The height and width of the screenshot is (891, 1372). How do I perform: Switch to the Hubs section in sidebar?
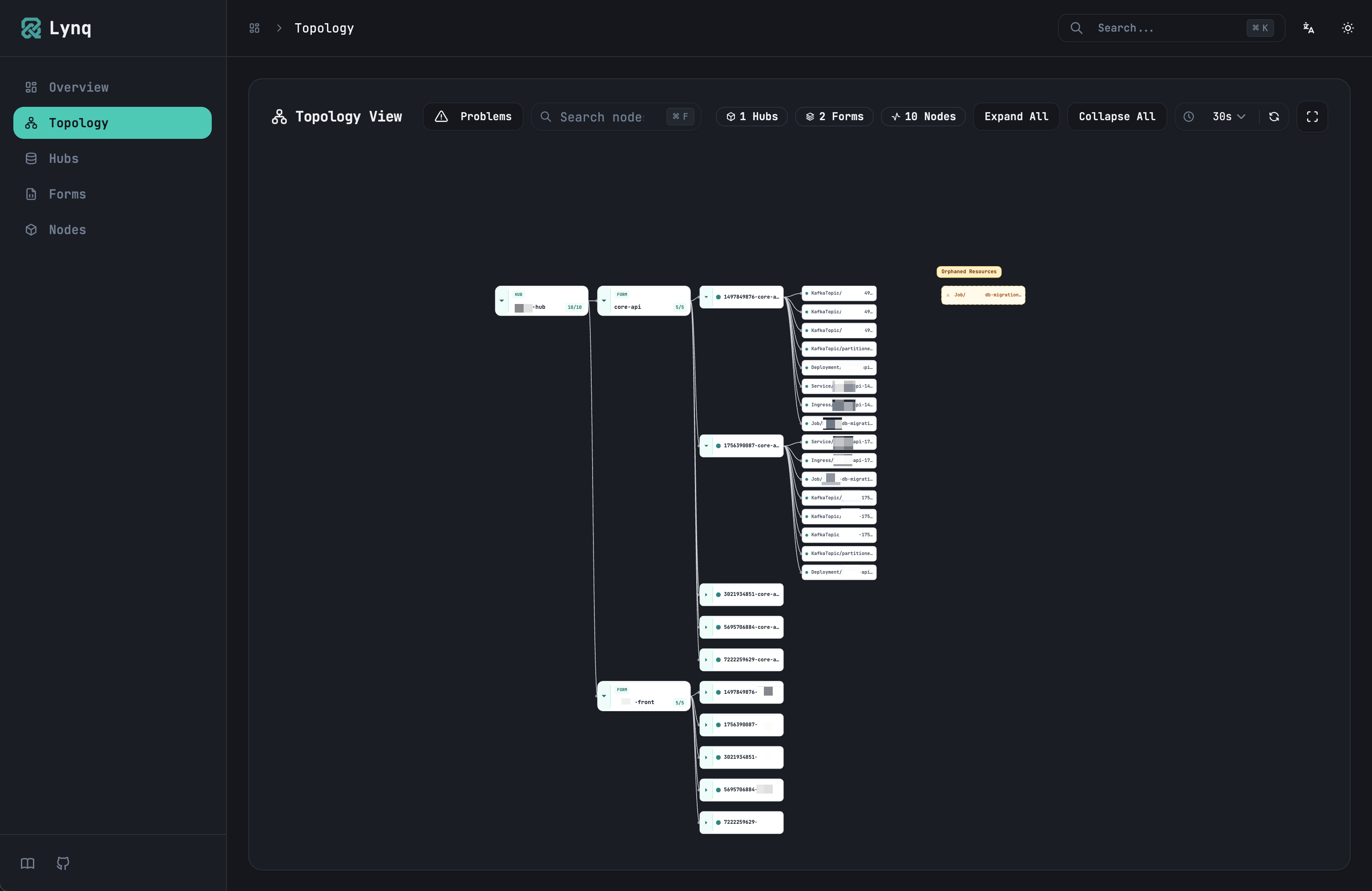tap(64, 158)
